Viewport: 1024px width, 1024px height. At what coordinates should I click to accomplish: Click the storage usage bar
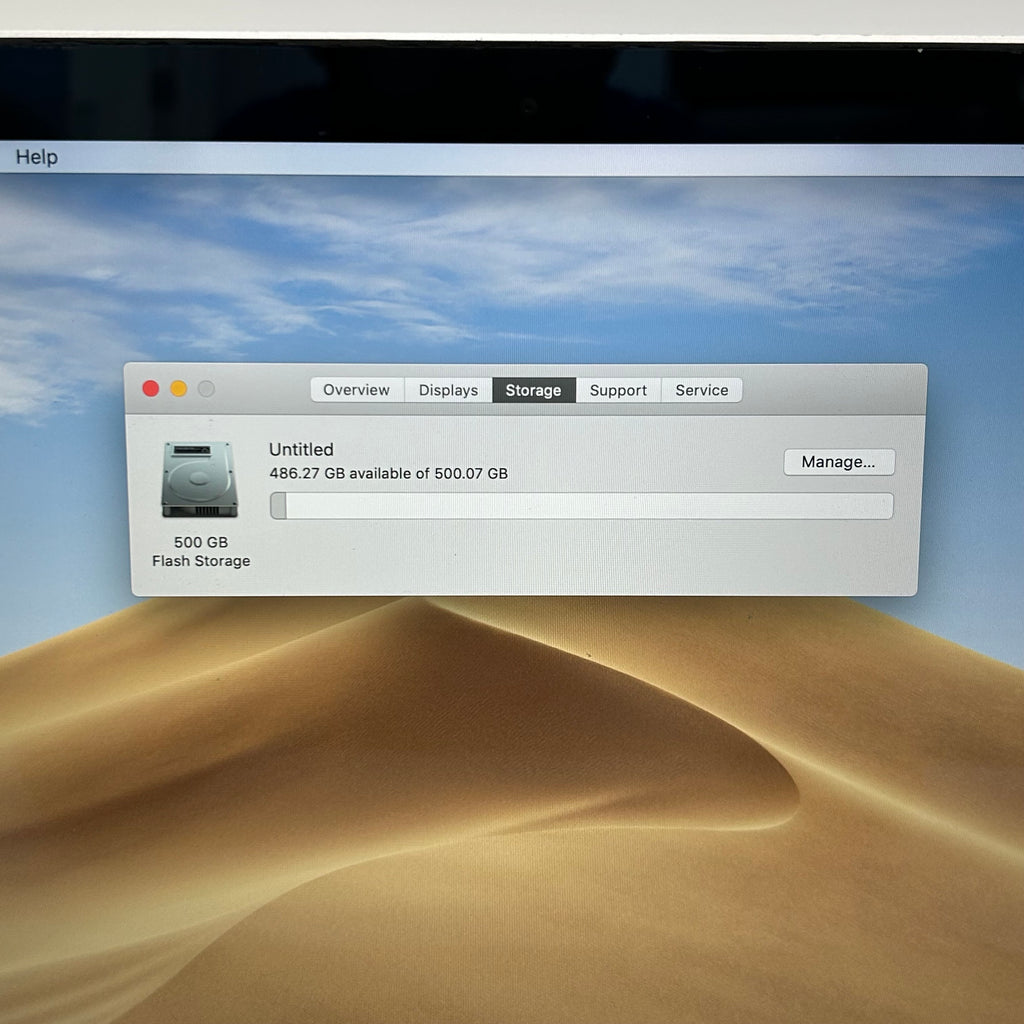581,506
